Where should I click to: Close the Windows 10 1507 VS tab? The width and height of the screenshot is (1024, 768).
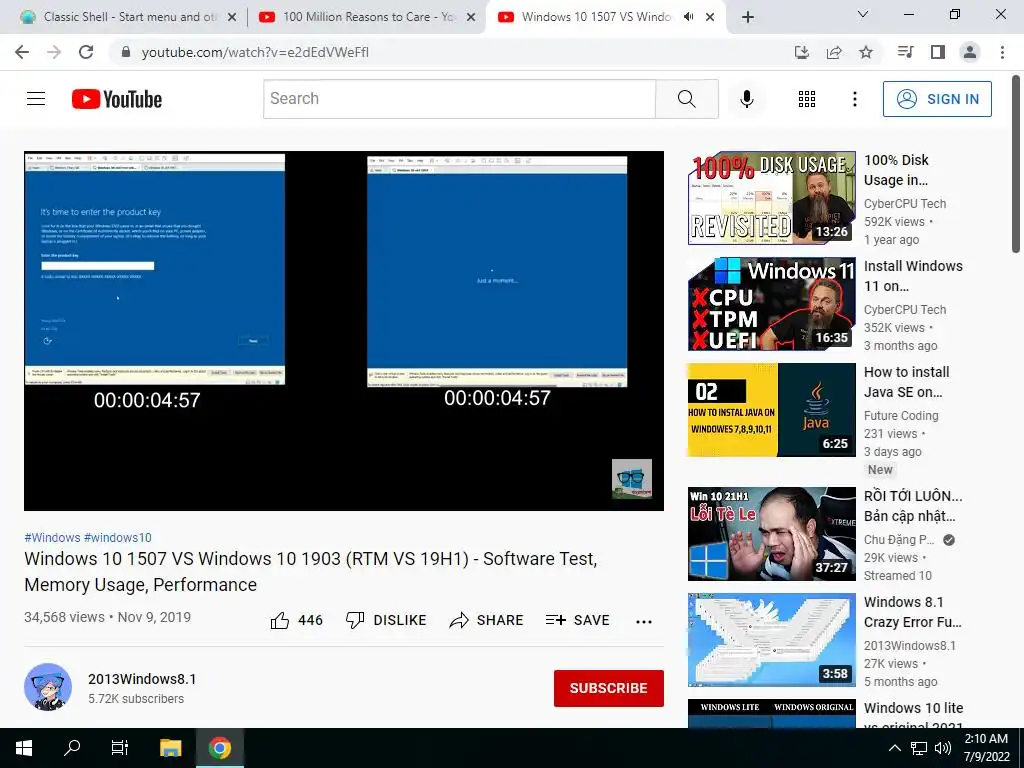click(711, 18)
